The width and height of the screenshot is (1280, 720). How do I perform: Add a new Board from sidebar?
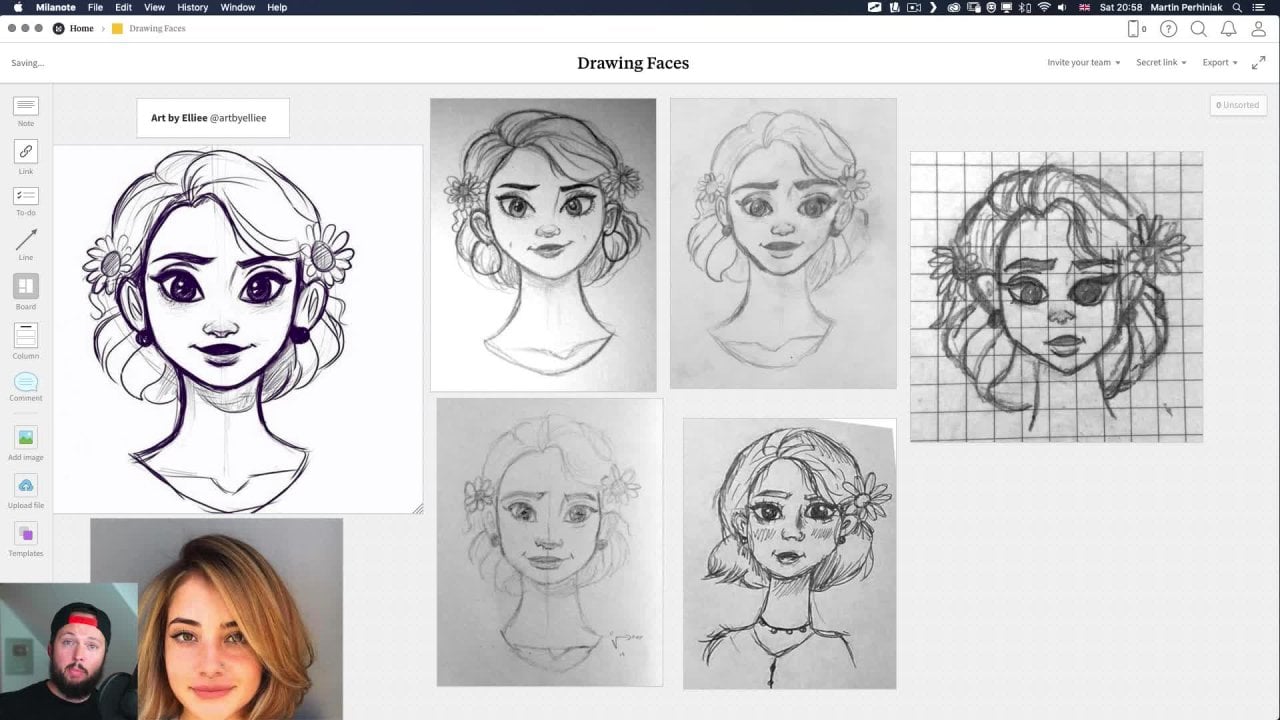[26, 286]
